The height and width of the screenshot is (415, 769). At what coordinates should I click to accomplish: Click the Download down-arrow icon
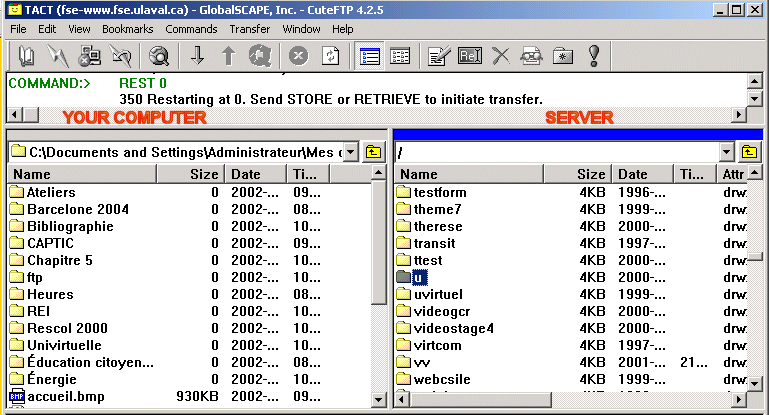click(197, 56)
